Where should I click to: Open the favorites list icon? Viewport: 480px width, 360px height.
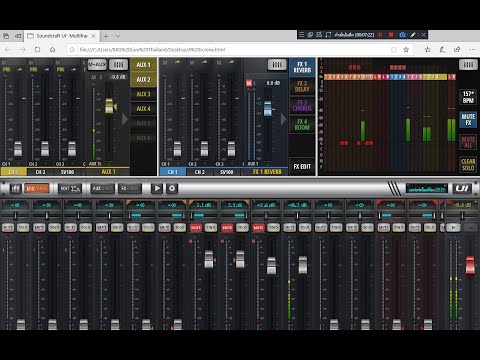coord(428,50)
